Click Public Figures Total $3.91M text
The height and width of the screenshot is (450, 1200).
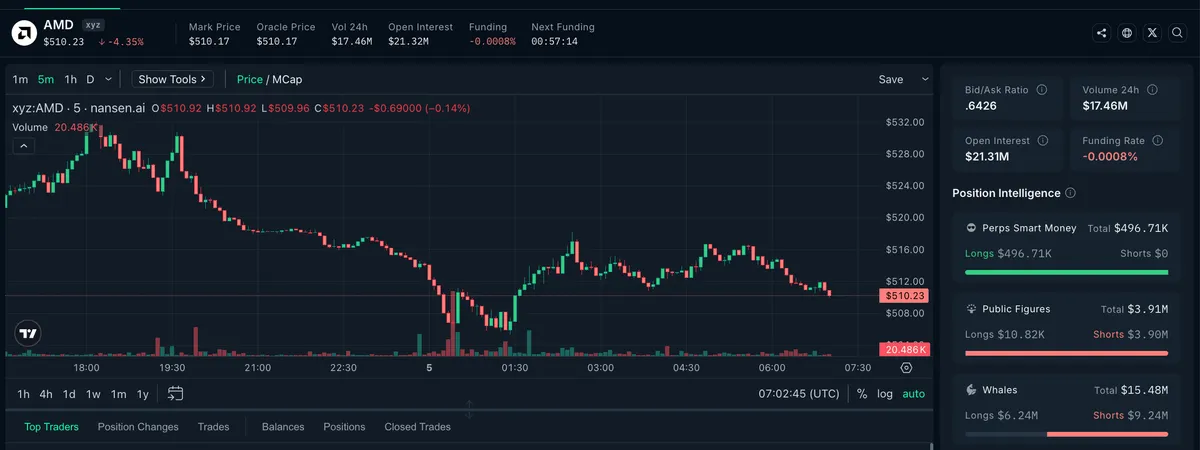click(x=1134, y=310)
